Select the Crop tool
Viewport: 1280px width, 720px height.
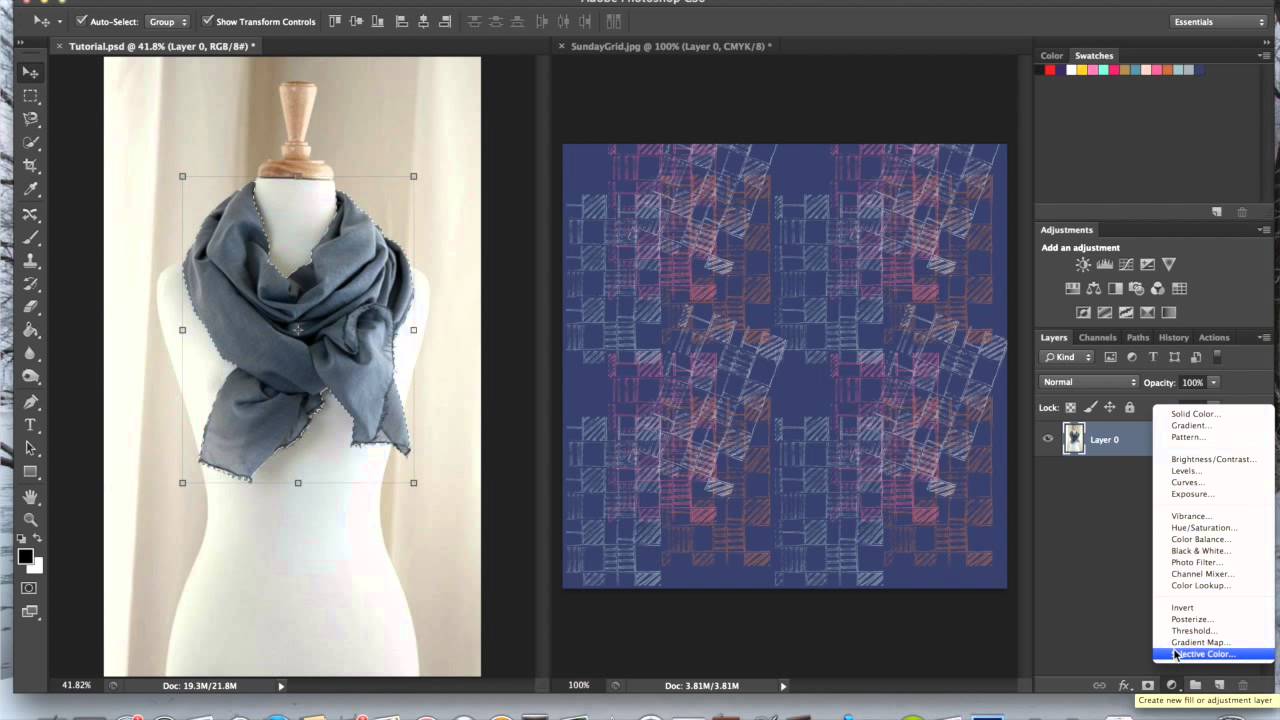coord(30,166)
